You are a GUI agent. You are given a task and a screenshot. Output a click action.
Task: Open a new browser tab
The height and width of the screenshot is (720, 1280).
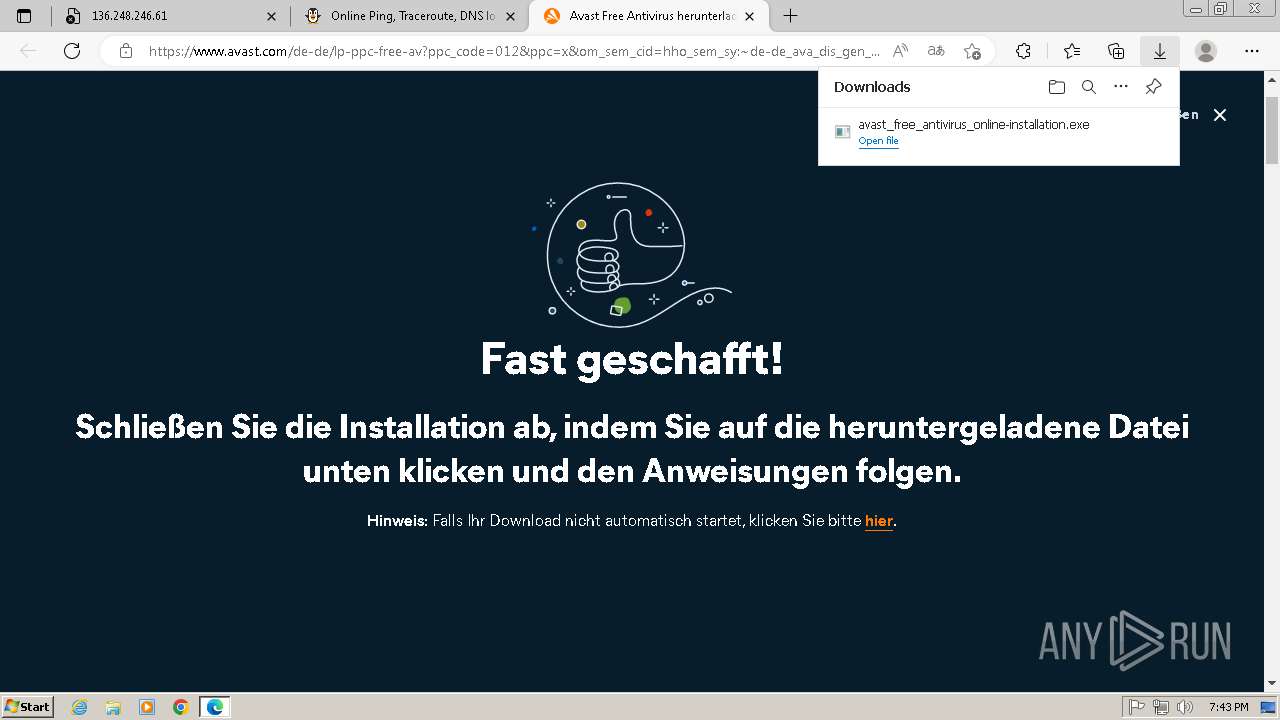790,16
